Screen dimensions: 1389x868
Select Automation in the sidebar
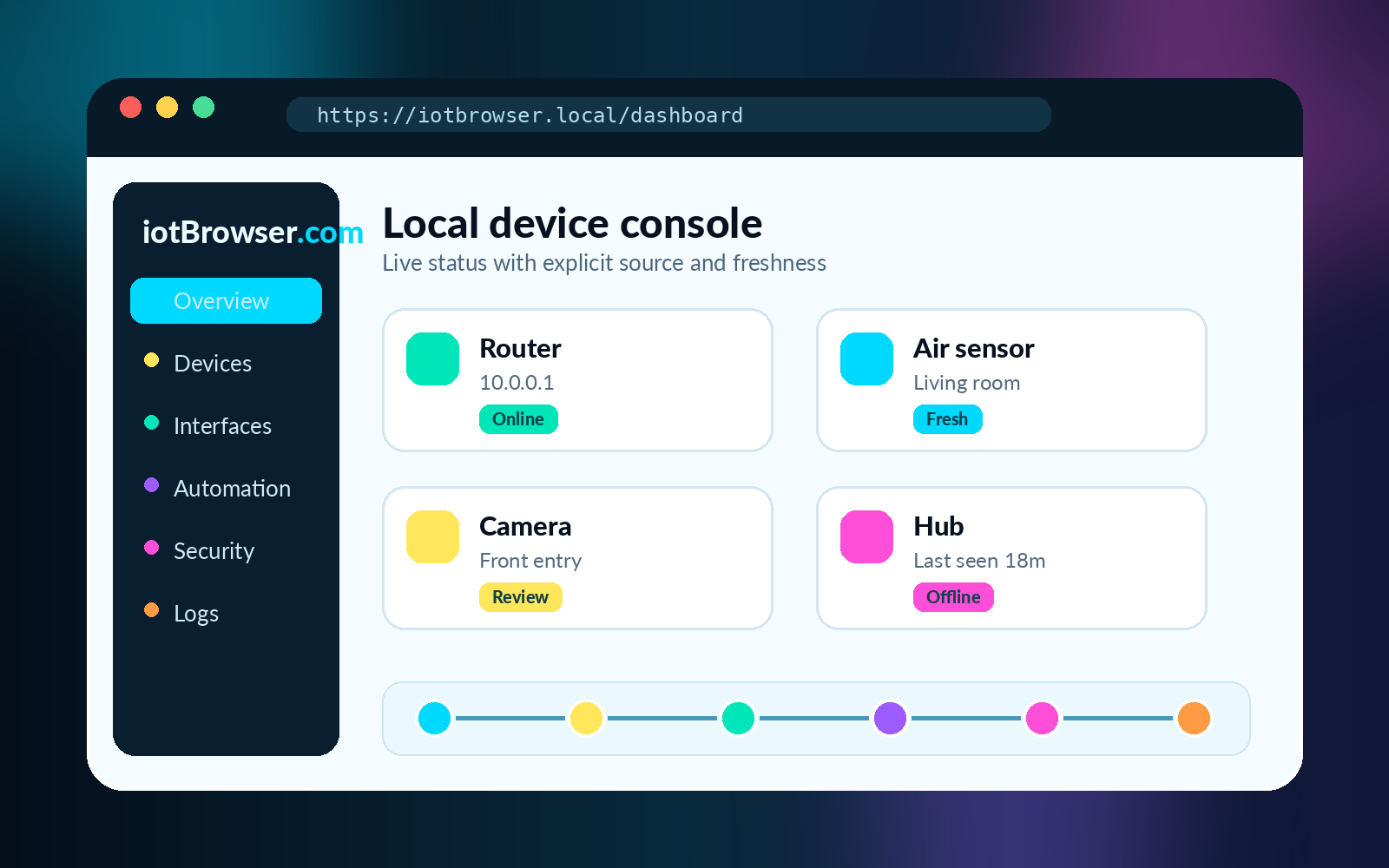232,489
